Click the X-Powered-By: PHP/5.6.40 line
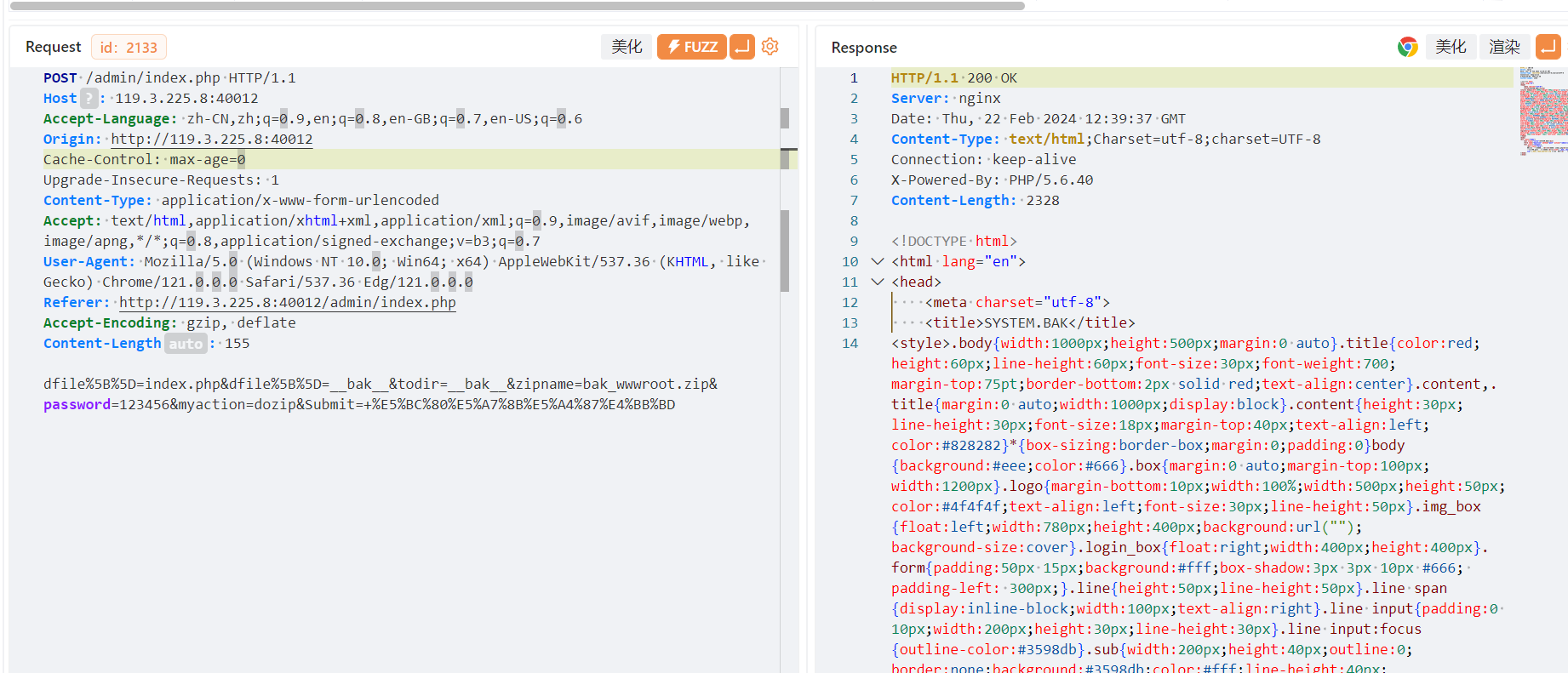 992,180
